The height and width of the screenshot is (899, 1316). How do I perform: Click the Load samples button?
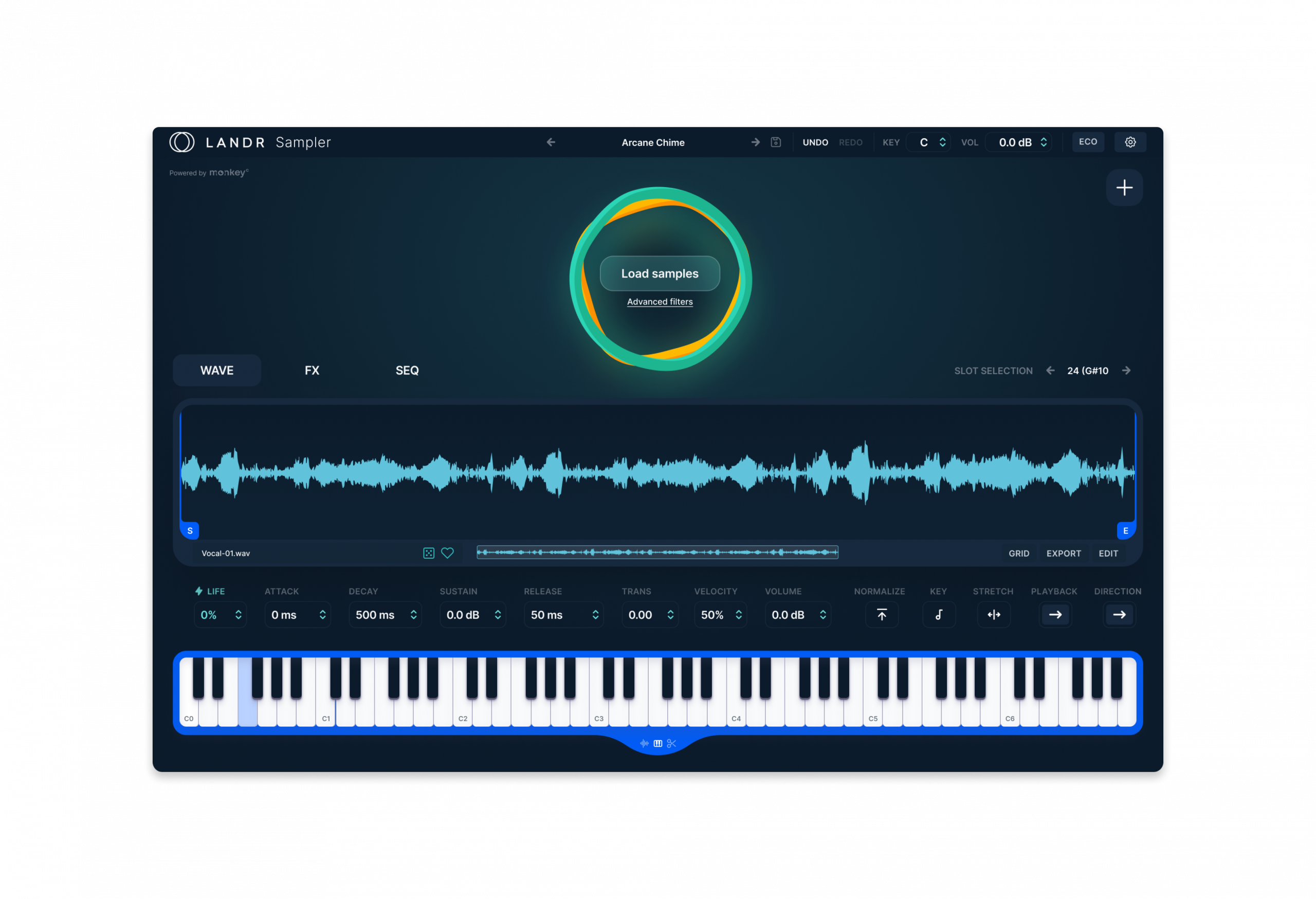coord(660,273)
